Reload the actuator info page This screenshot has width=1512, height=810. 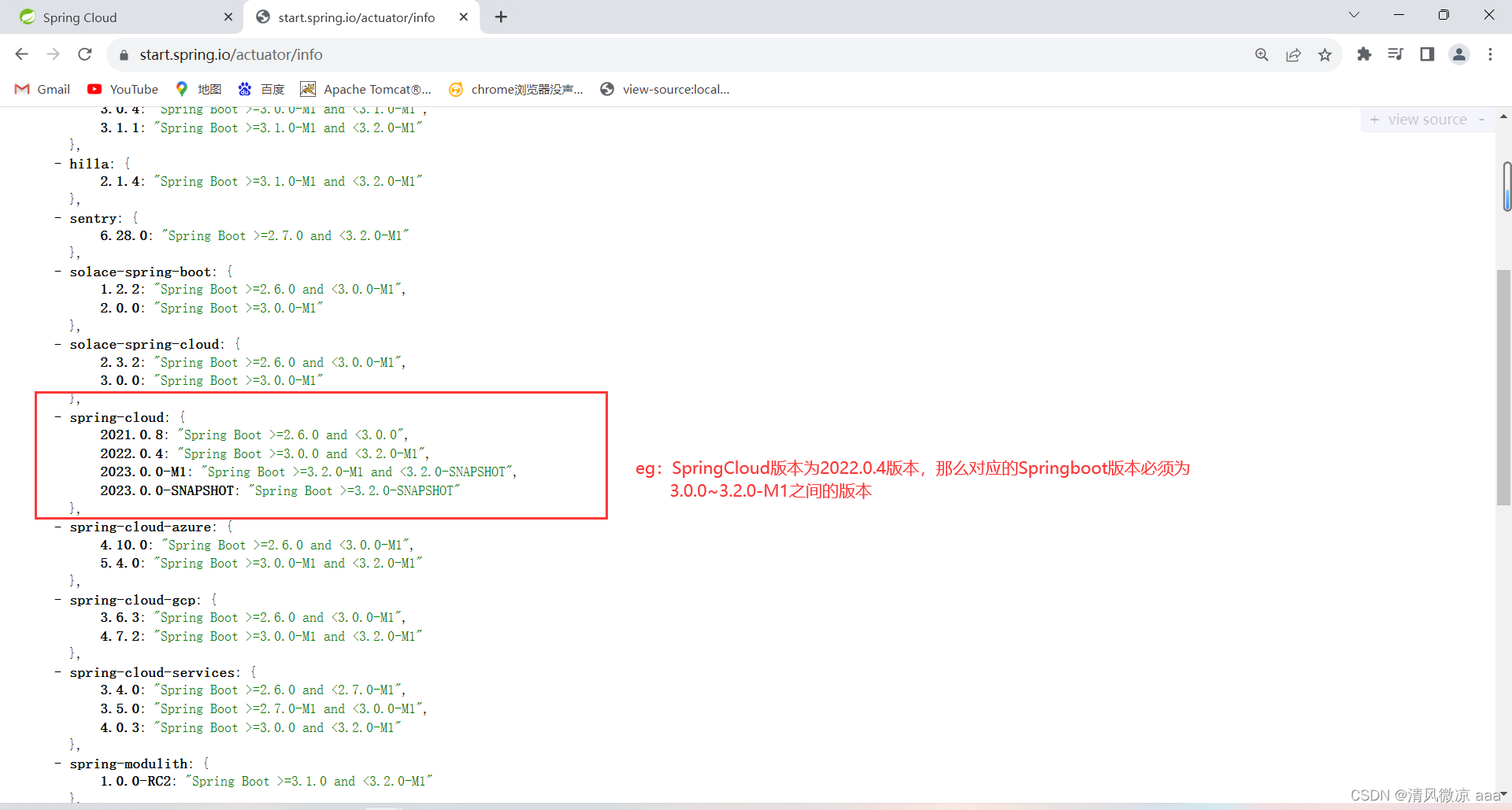click(85, 54)
